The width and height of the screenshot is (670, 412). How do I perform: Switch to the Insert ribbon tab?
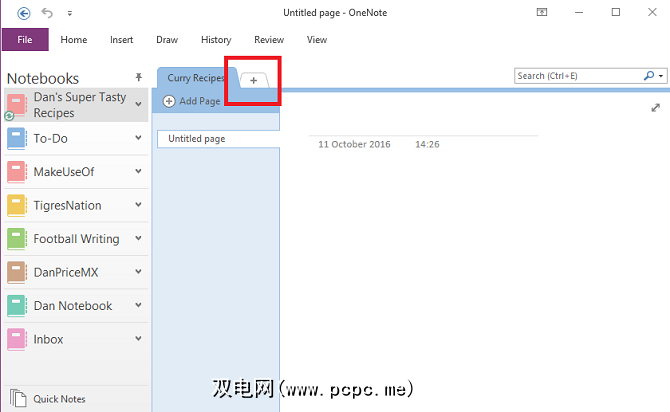(x=122, y=40)
